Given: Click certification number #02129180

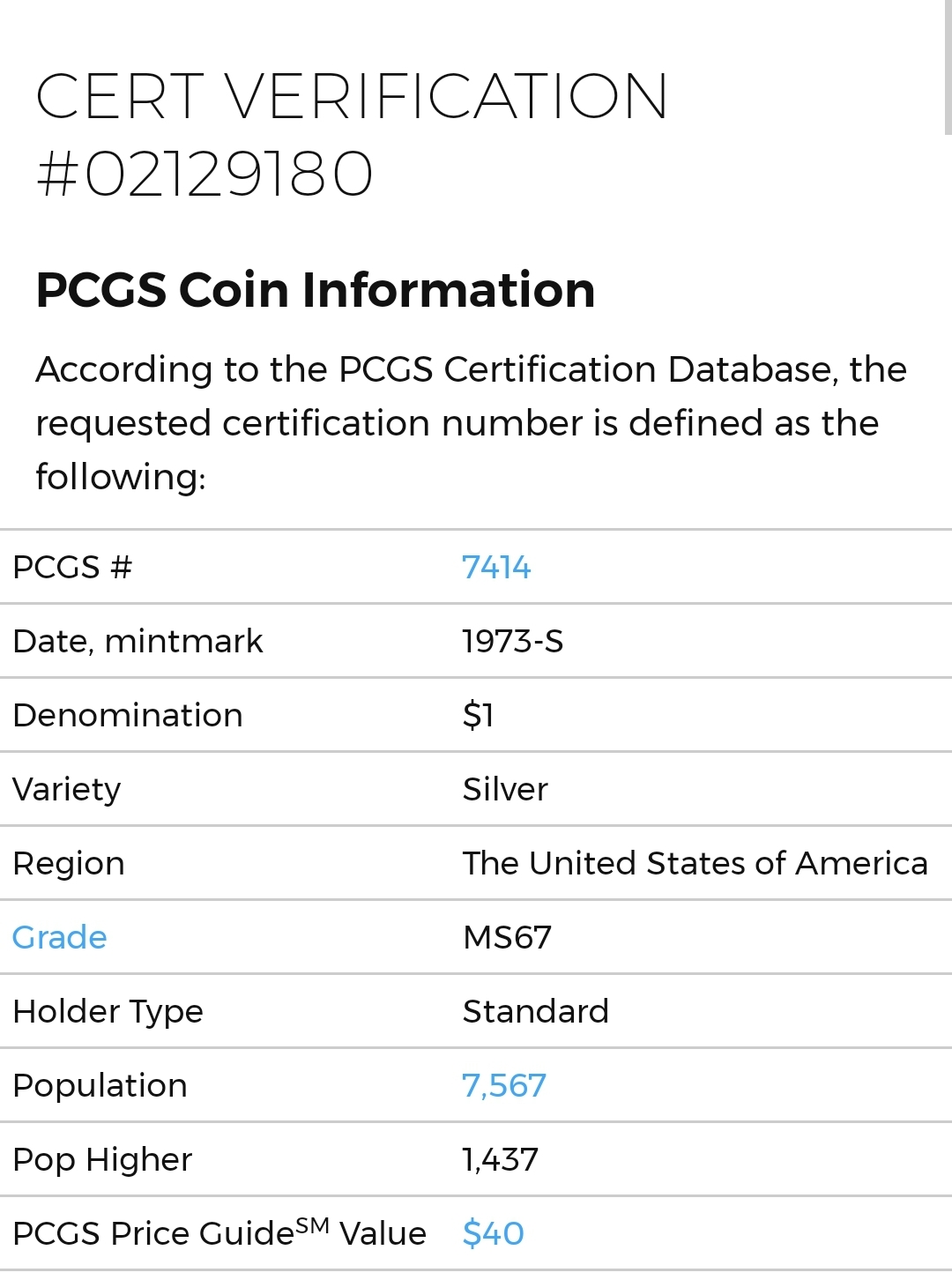Looking at the screenshot, I should click(205, 174).
